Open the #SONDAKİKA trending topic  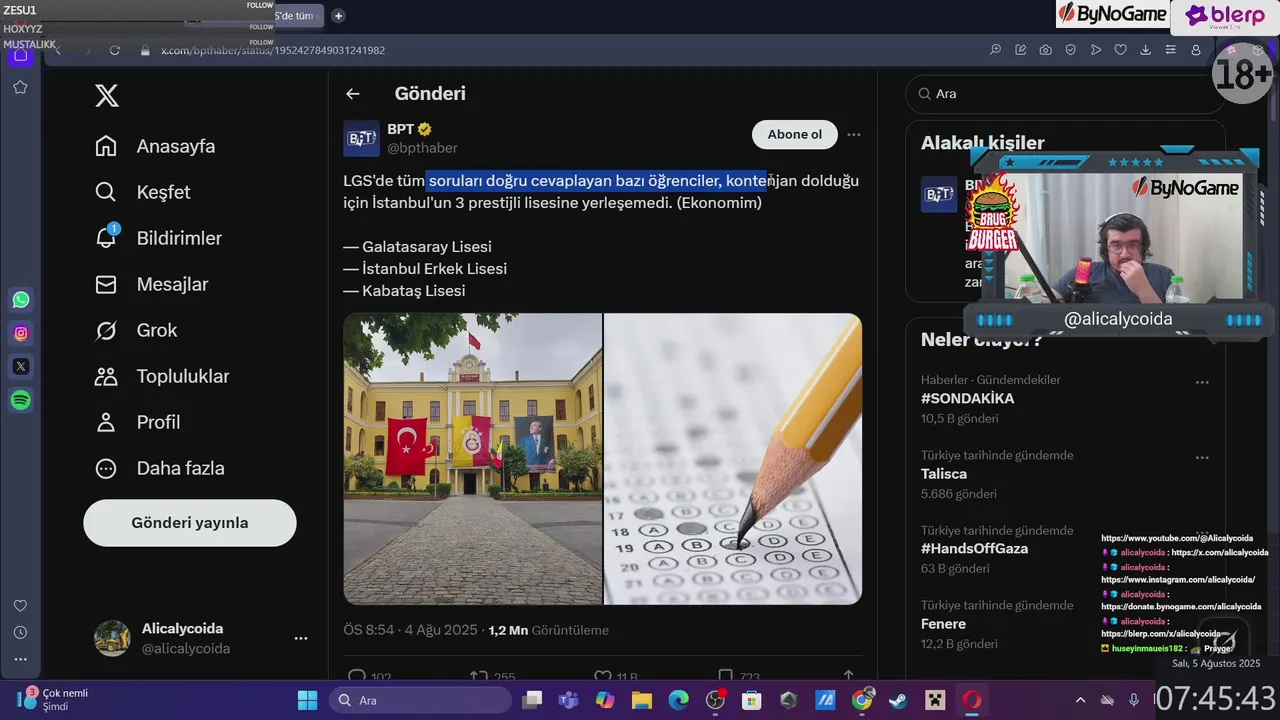[967, 398]
